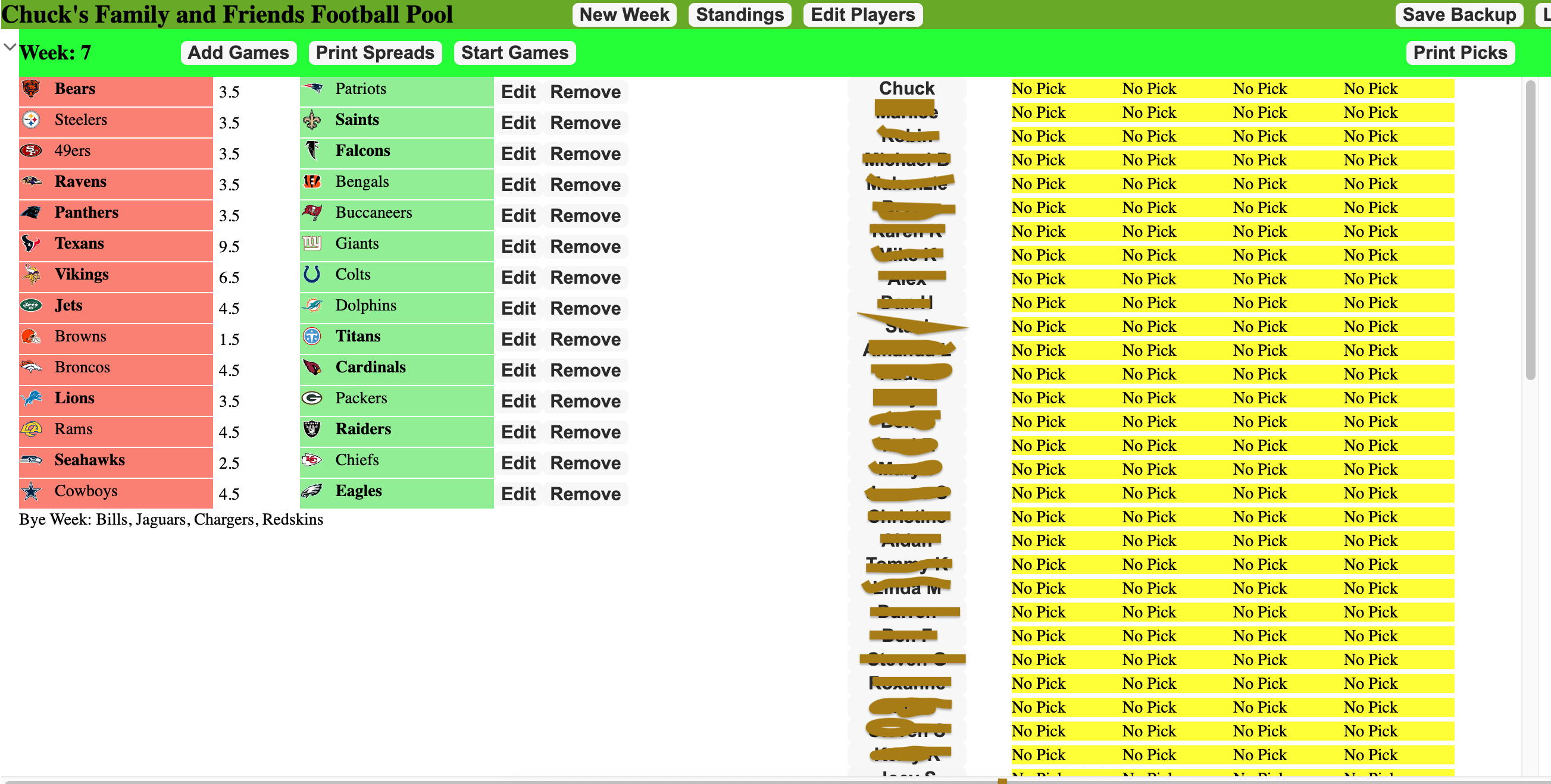The image size is (1551, 784).
Task: Click the Saints fleur-de-lis logo
Action: [312, 120]
